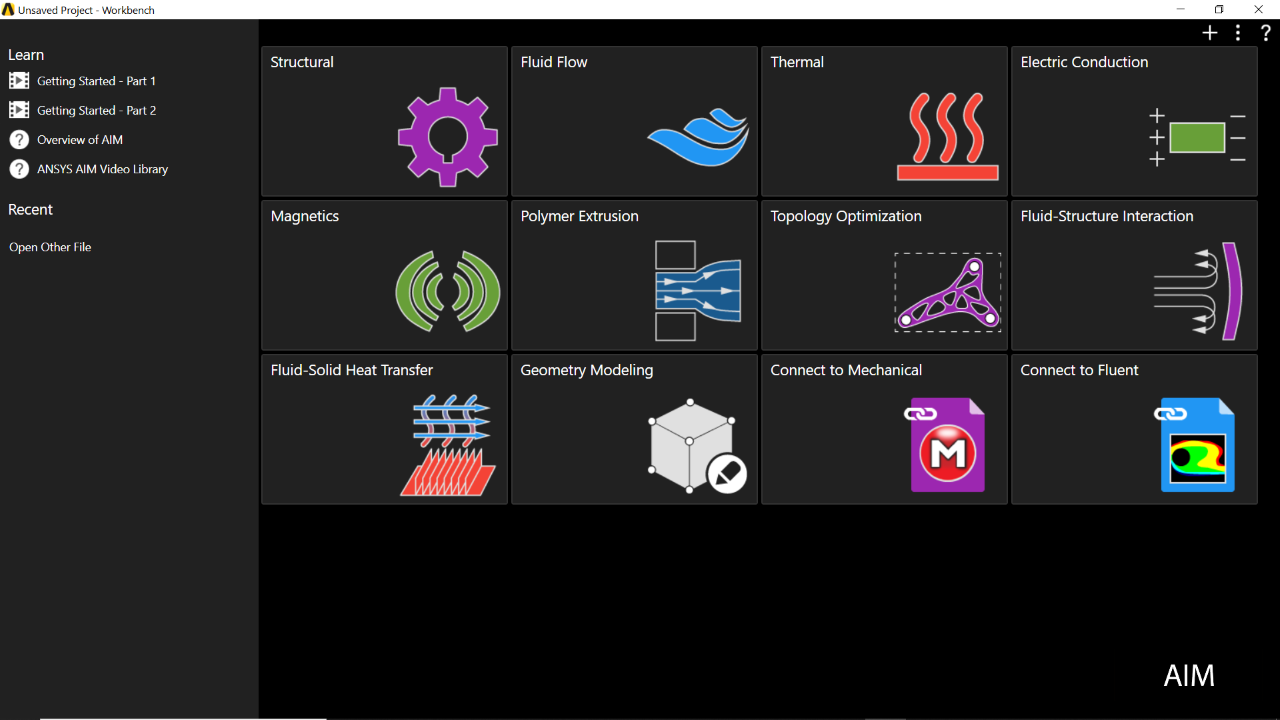This screenshot has height=720, width=1280.
Task: Select the Polymer Extrusion template title
Action: coord(579,216)
